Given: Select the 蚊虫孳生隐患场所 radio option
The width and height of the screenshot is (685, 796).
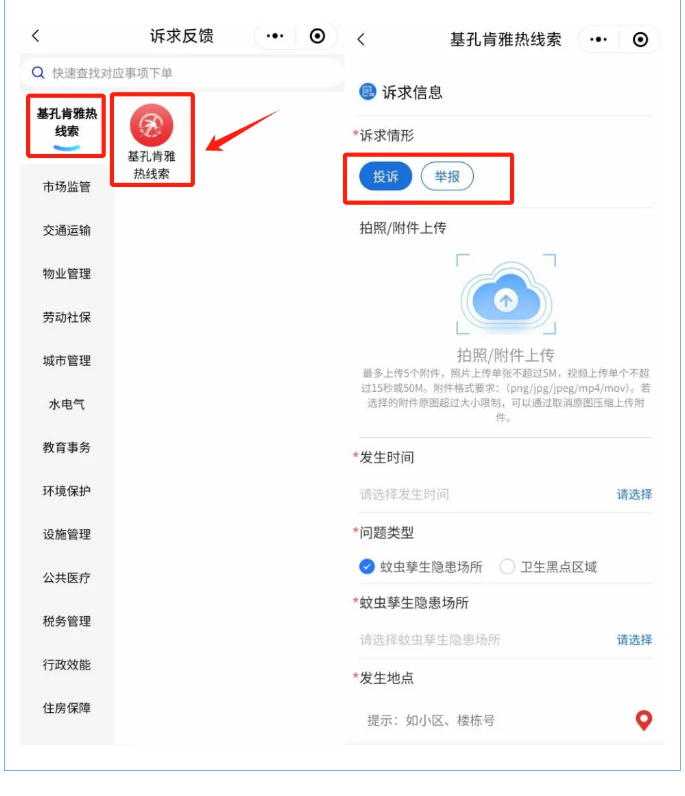Looking at the screenshot, I should [367, 567].
